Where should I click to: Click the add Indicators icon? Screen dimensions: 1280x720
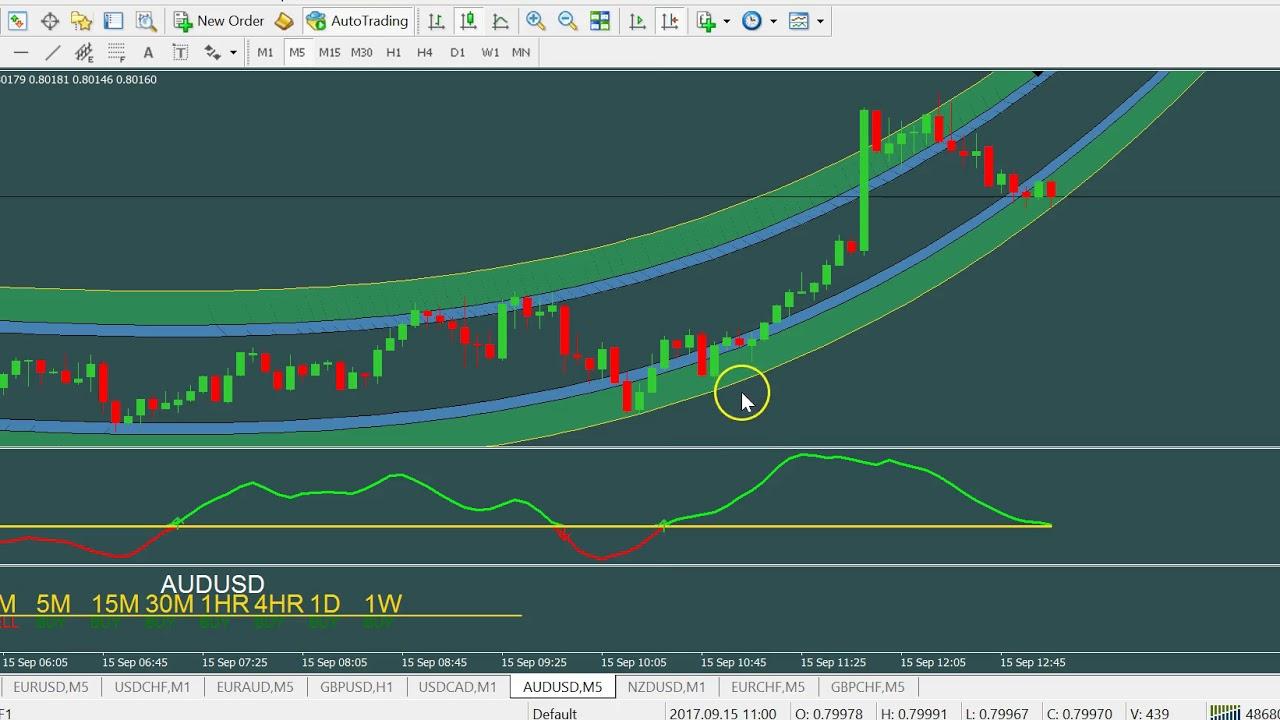pyautogui.click(x=707, y=20)
